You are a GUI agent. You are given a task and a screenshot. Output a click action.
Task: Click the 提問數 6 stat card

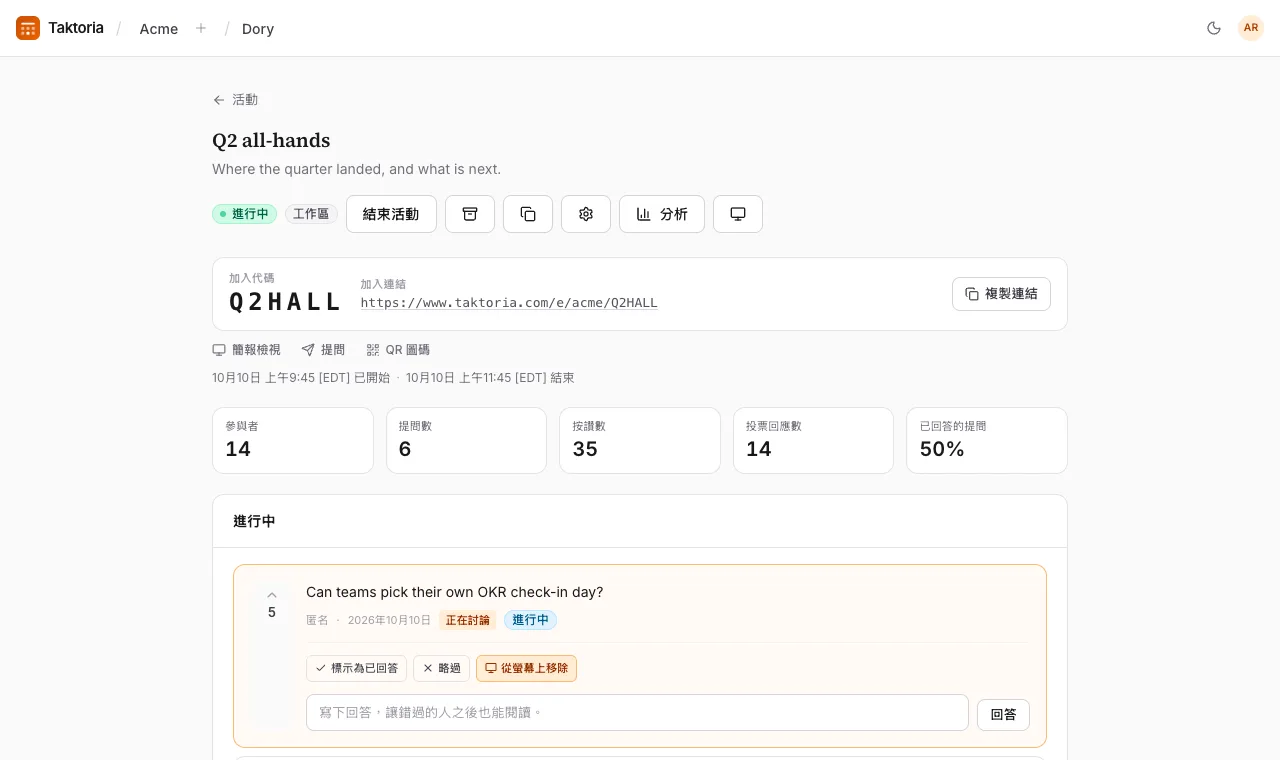pos(466,440)
